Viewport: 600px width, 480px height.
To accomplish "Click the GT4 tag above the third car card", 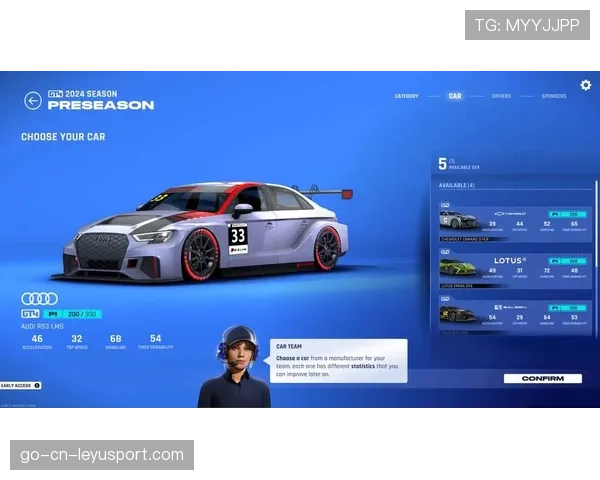I will tap(445, 299).
